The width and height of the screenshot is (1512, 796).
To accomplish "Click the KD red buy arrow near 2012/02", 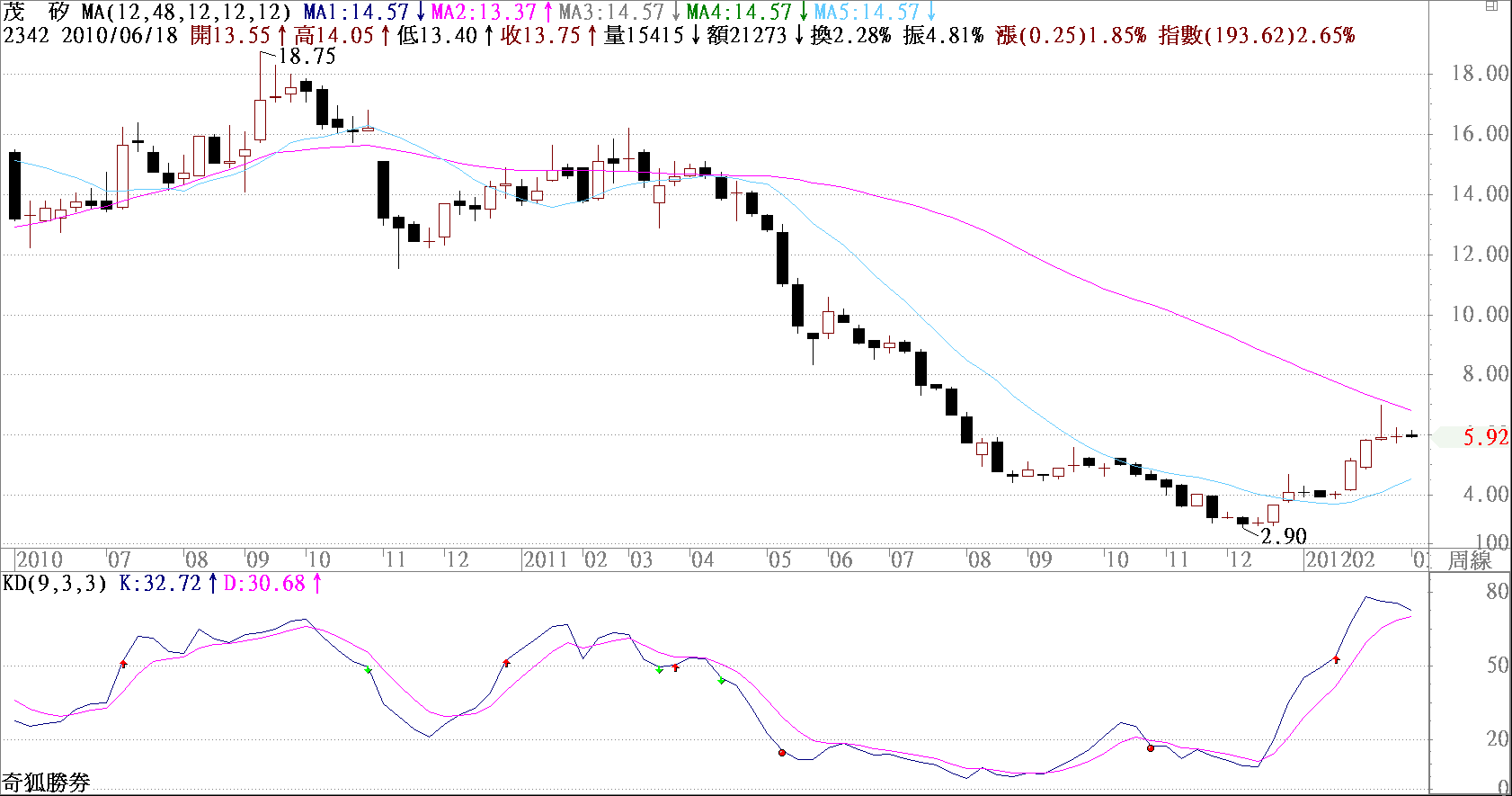I will click(x=1336, y=660).
